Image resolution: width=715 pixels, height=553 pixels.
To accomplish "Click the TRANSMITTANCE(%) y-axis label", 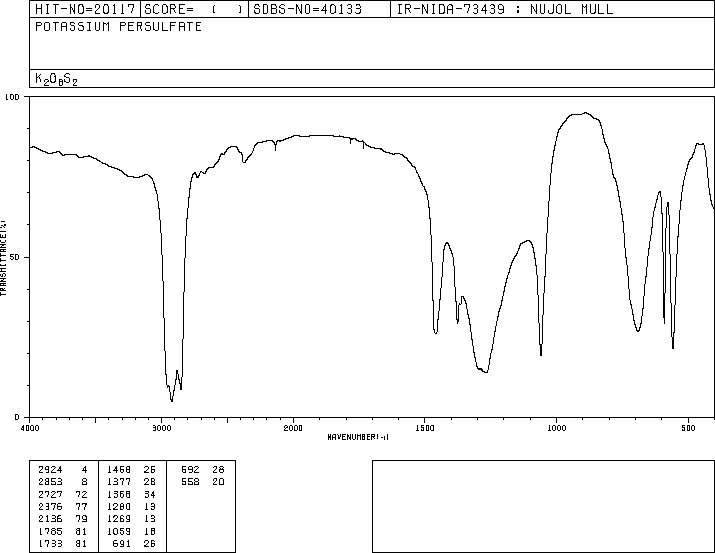I will point(3,258).
